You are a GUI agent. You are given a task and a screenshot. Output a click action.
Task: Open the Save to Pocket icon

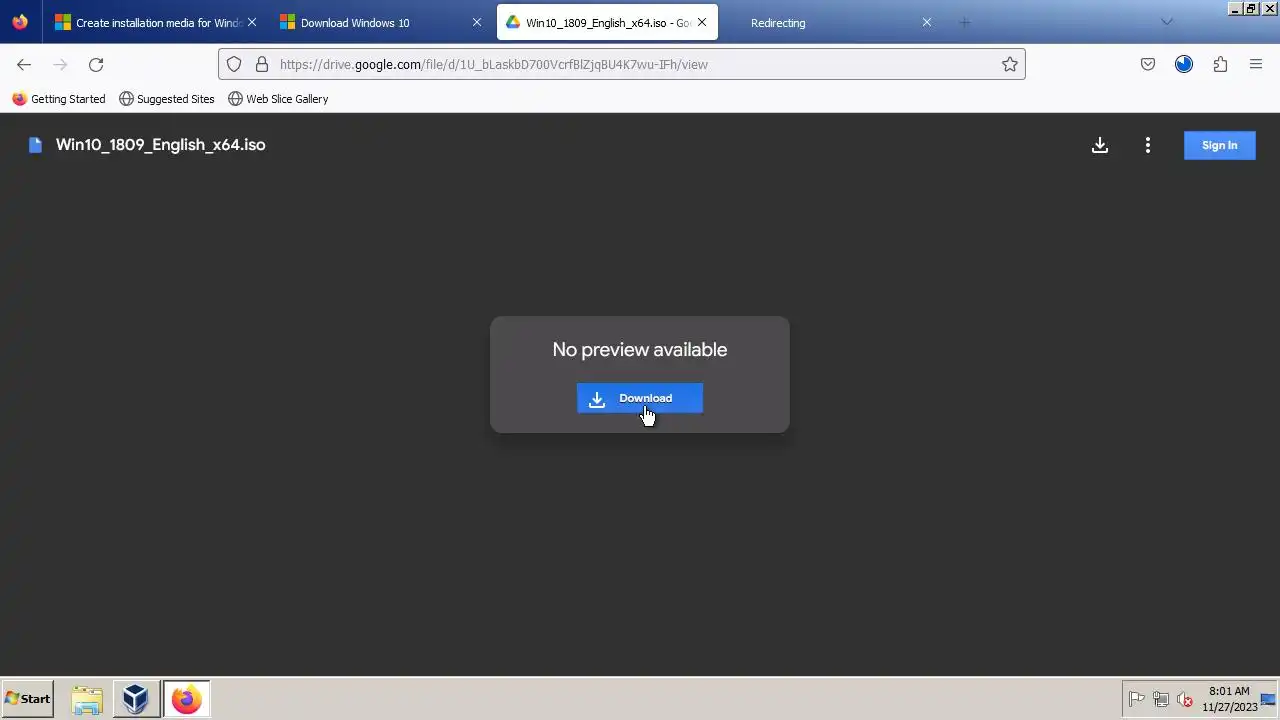coord(1148,64)
